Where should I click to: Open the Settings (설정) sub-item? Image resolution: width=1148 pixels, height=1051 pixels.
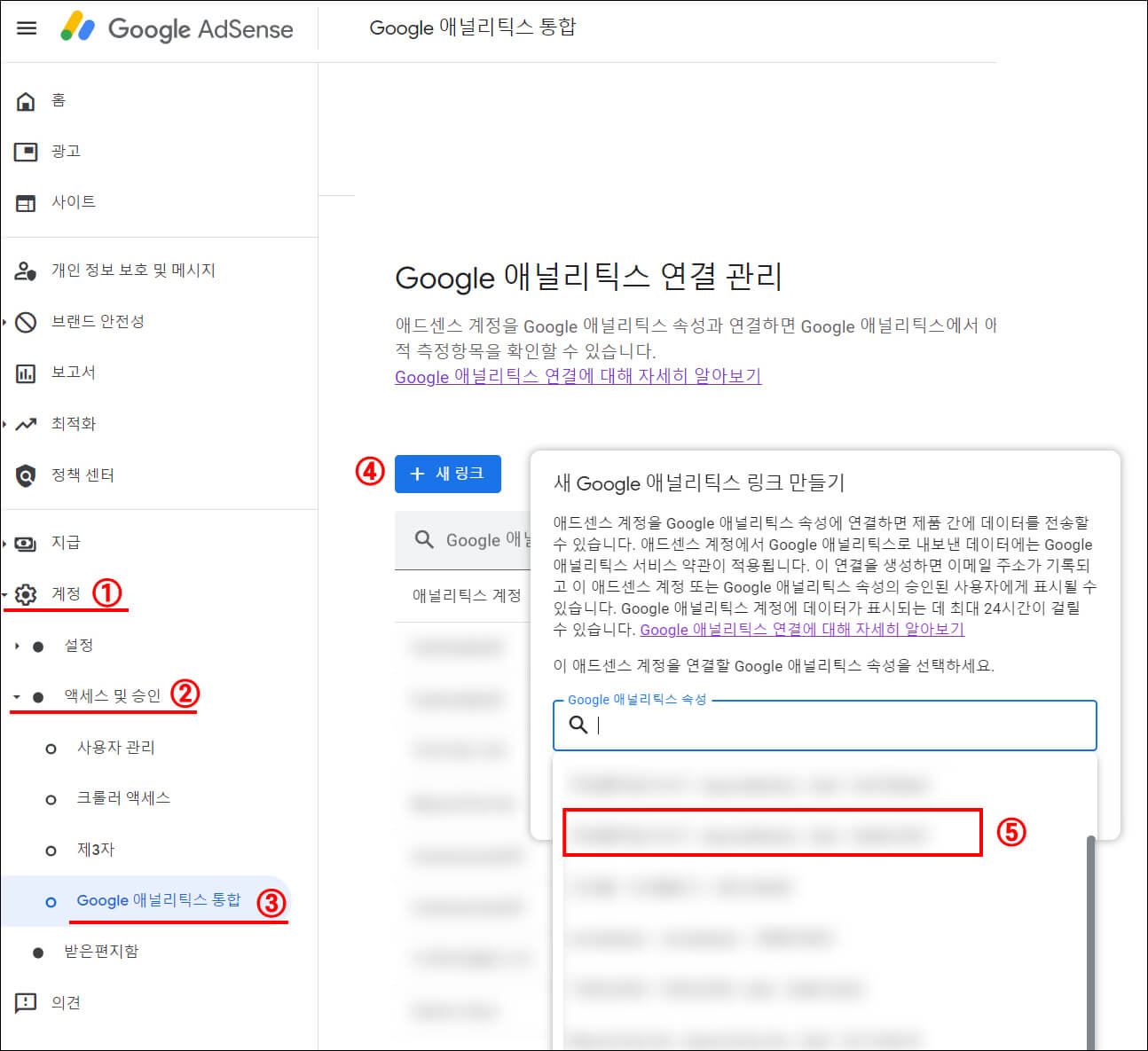(x=78, y=646)
